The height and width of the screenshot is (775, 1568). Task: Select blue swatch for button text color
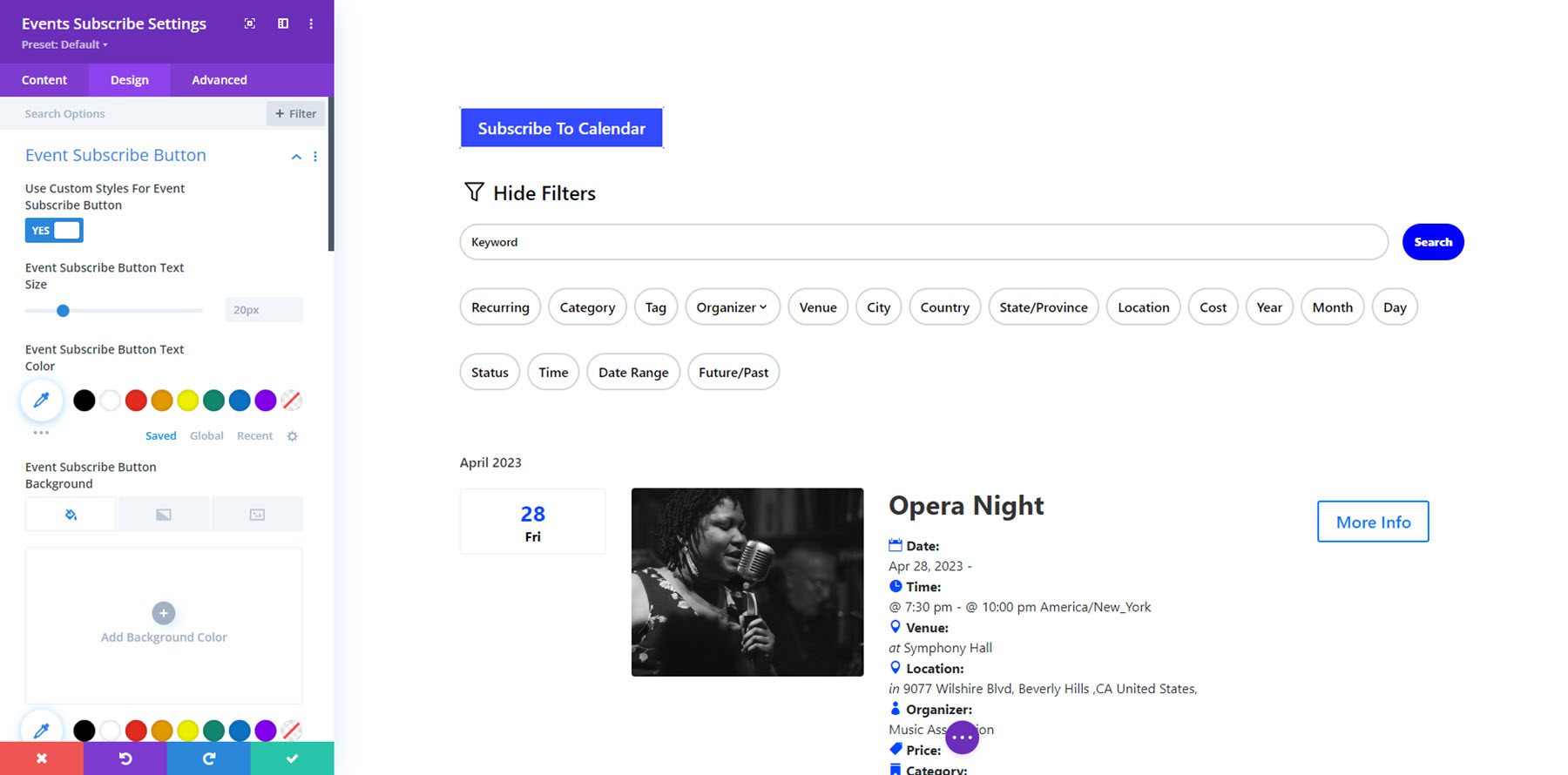[240, 401]
